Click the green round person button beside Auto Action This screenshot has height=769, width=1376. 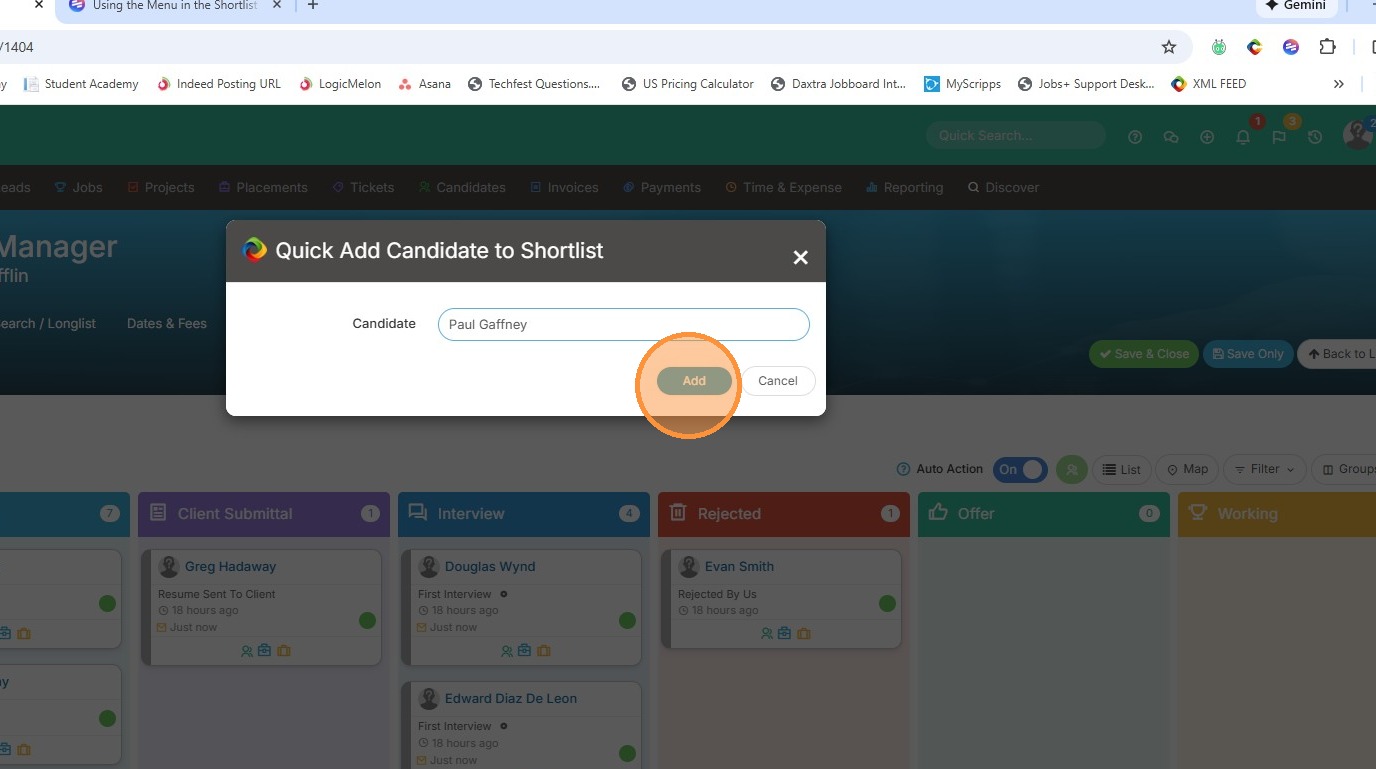pyautogui.click(x=1072, y=469)
